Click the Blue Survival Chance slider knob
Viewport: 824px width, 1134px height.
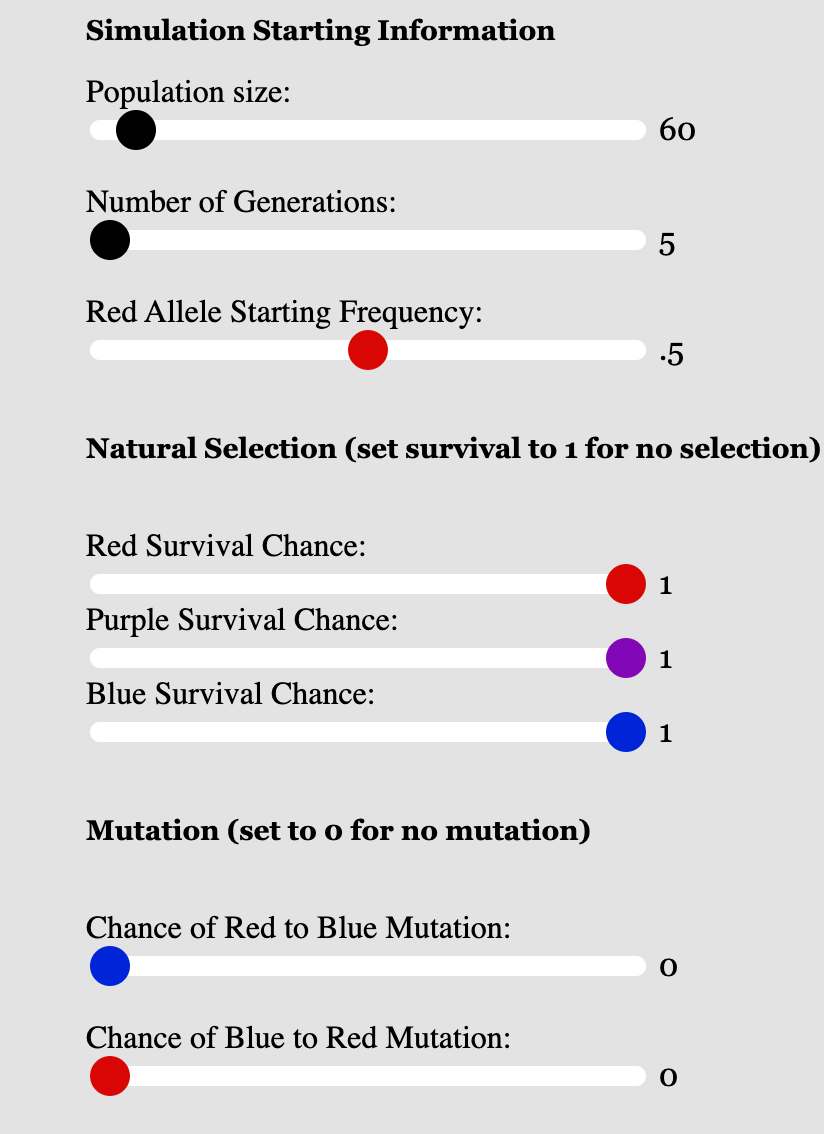point(626,732)
